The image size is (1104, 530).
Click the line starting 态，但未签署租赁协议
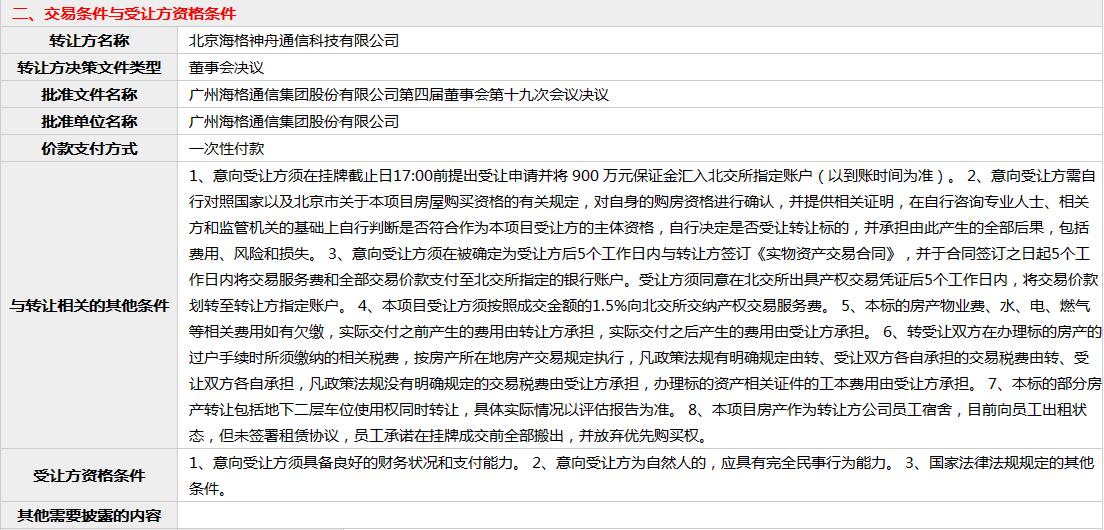coord(447,436)
